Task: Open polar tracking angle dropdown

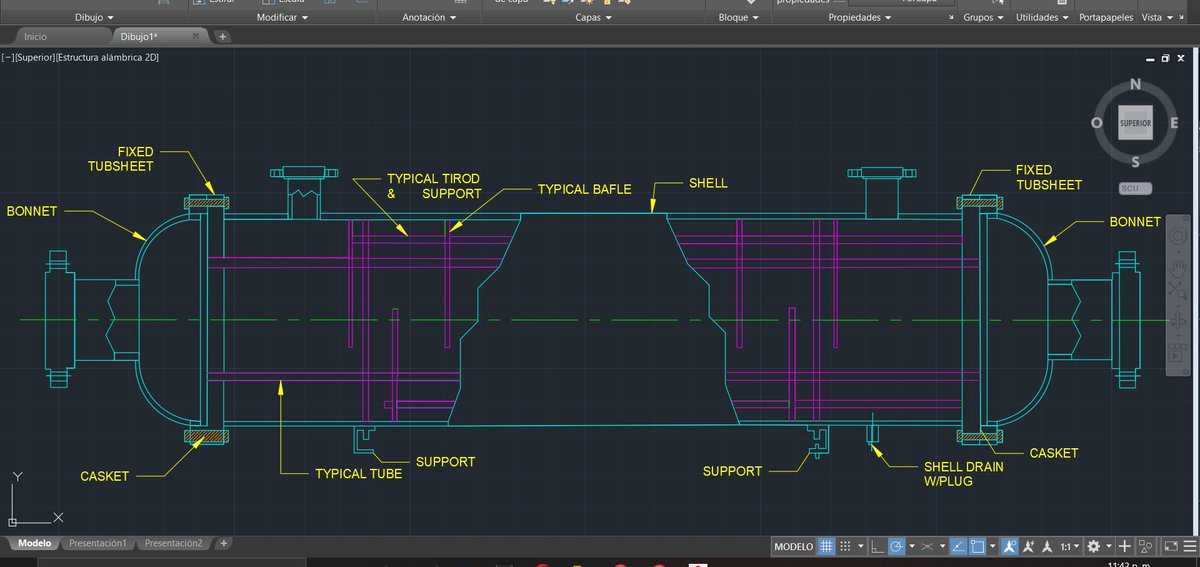Action: coord(912,547)
